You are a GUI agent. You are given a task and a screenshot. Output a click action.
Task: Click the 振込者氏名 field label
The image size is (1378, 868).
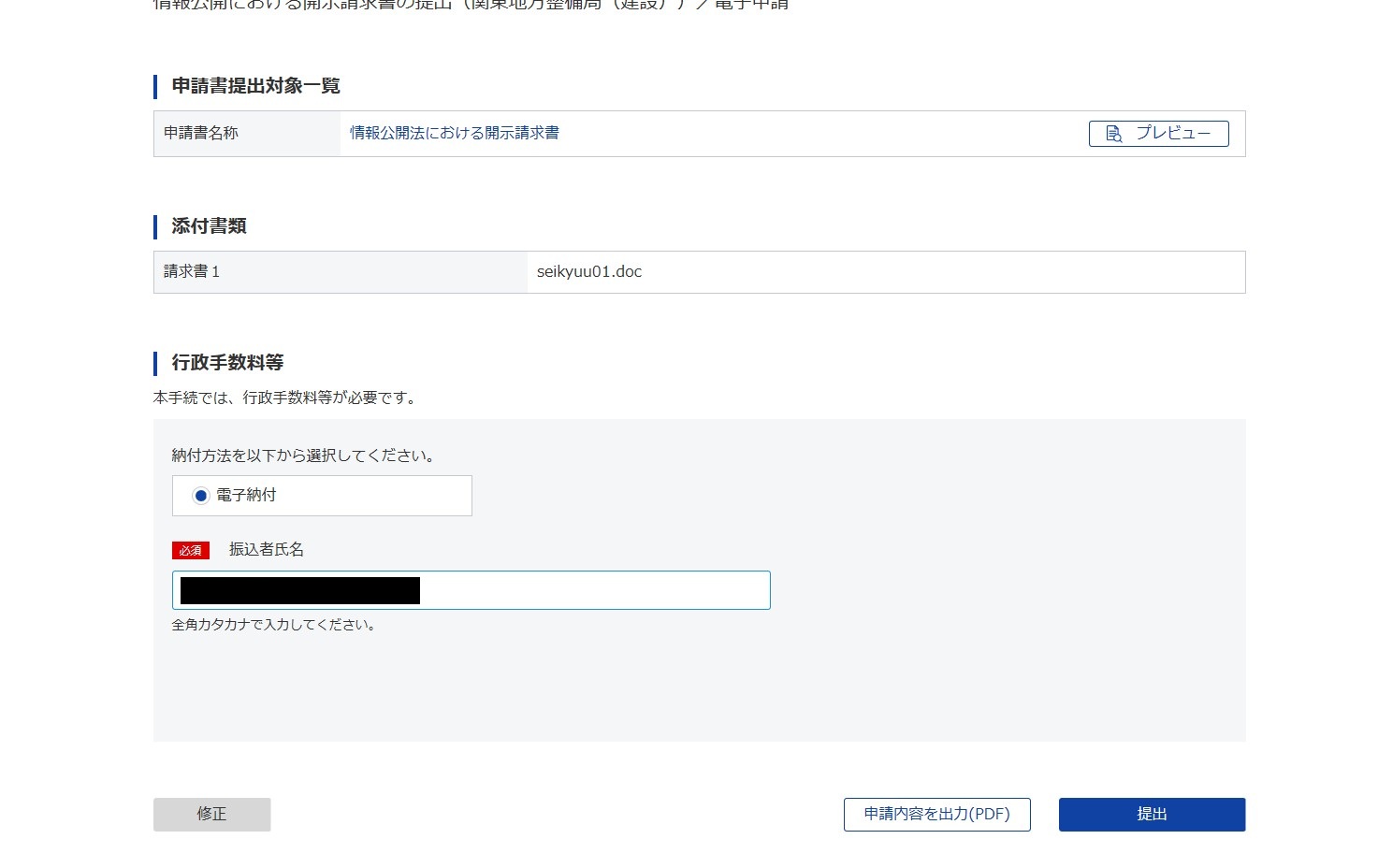[x=267, y=550]
